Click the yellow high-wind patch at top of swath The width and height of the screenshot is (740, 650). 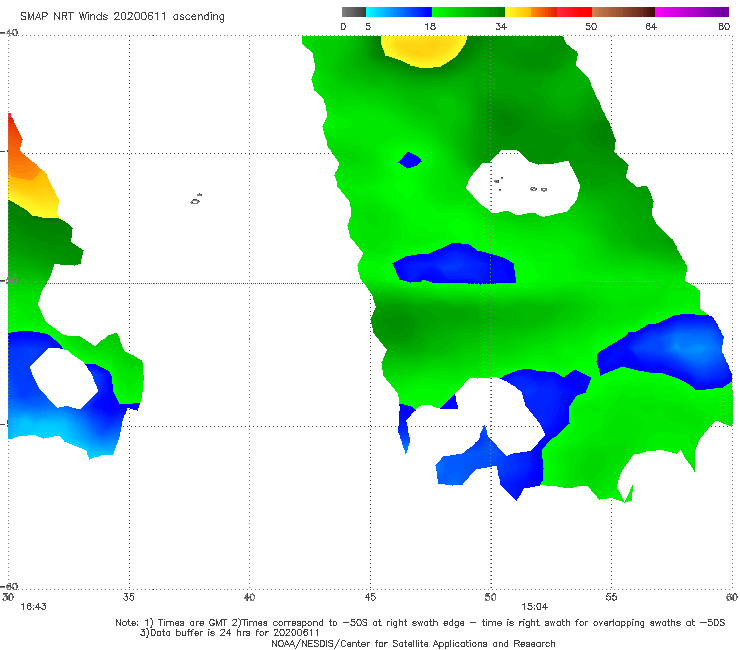tap(424, 50)
